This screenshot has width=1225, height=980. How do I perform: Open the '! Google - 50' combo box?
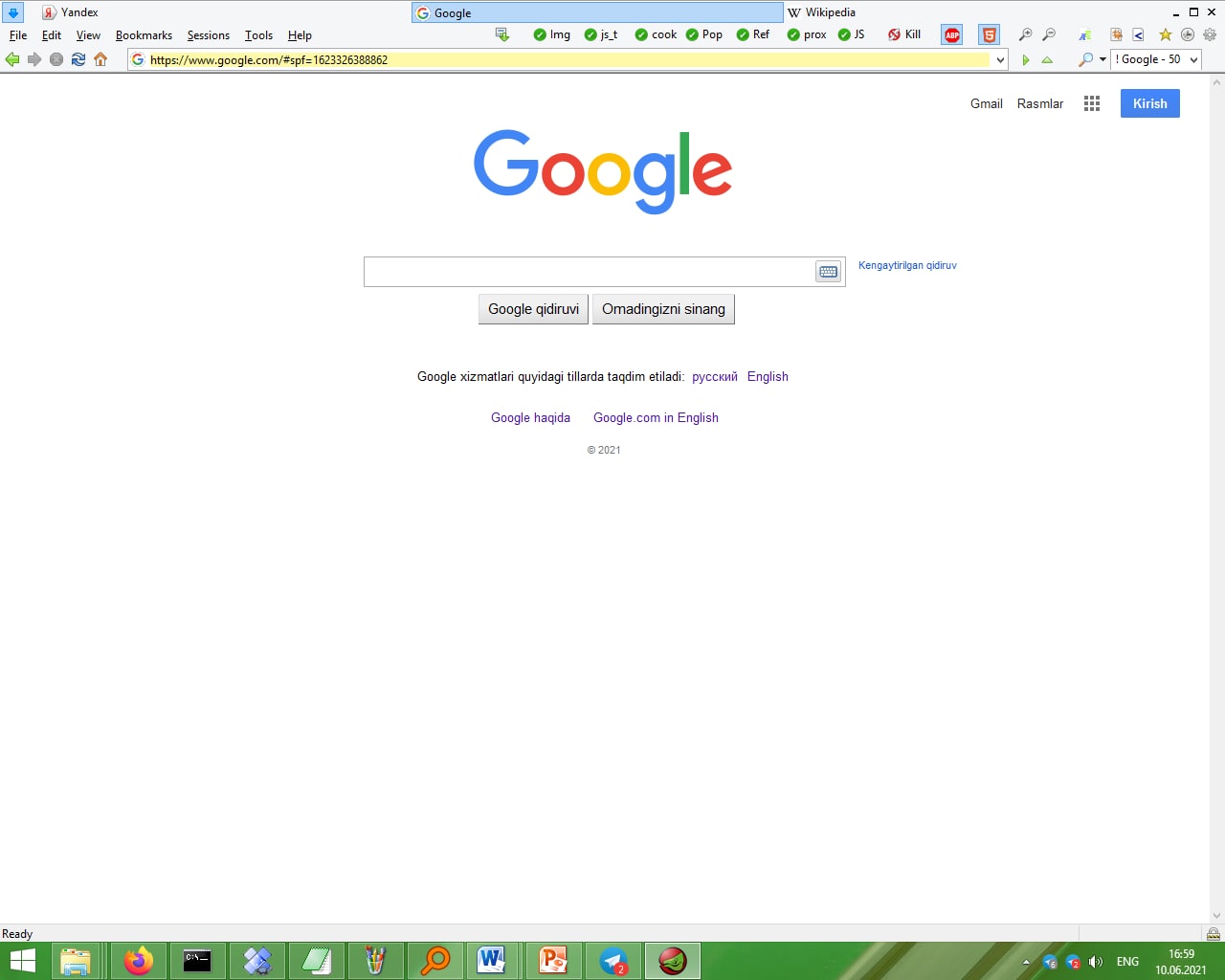[x=1156, y=59]
